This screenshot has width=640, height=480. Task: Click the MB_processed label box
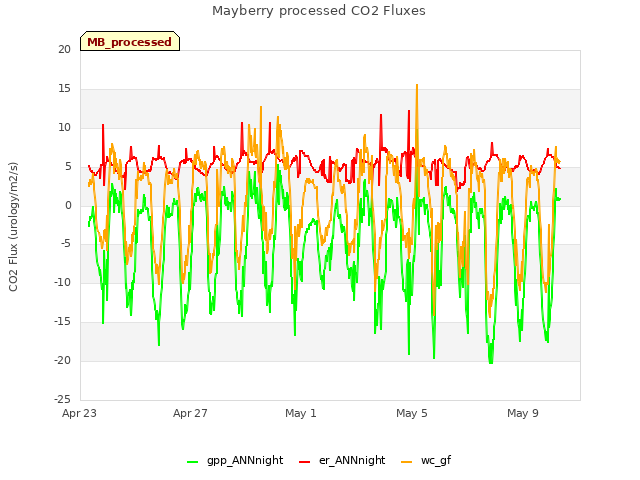pos(130,41)
